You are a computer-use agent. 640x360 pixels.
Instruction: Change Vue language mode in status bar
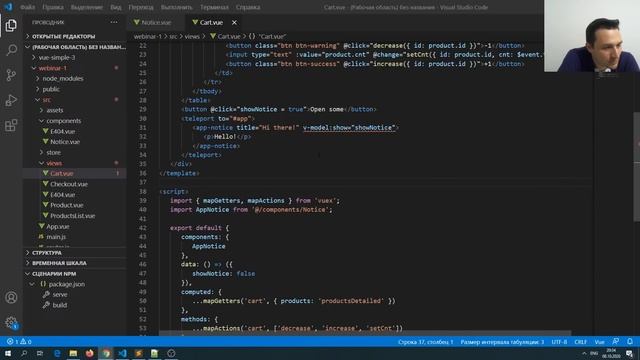[599, 342]
